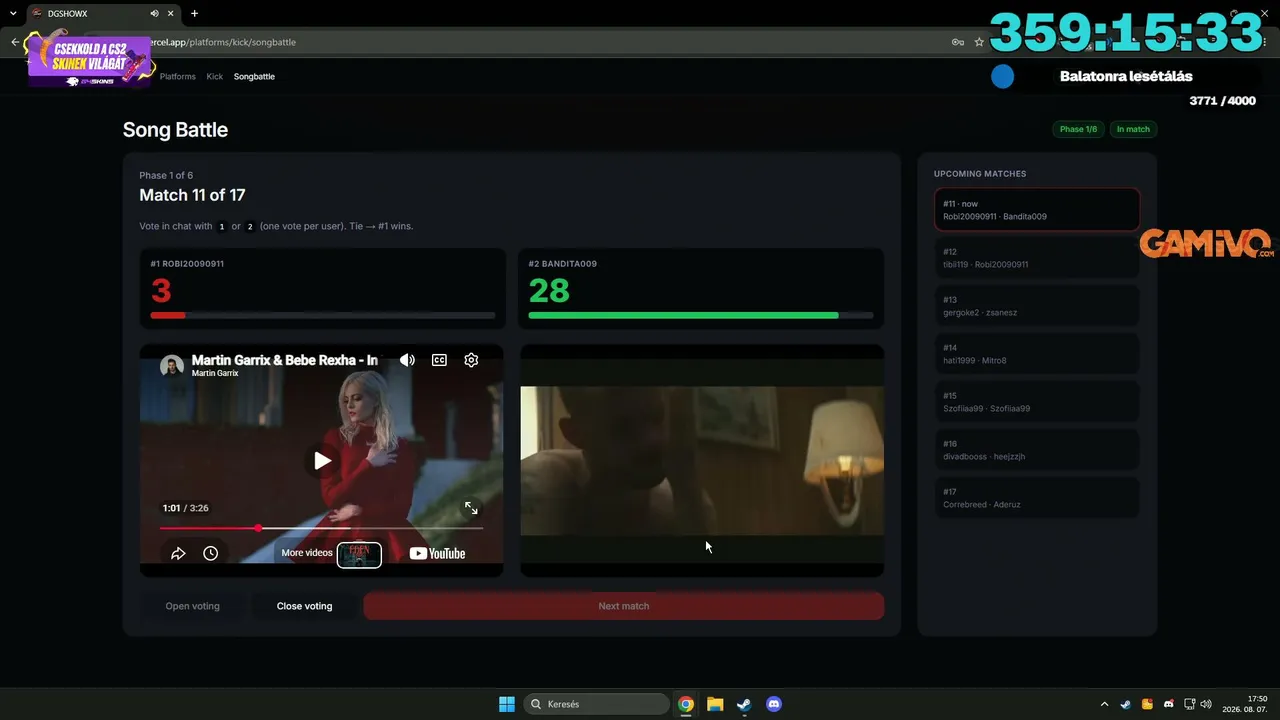Click the #1 ROBI20090911 vote count 3
The image size is (1280, 720).
[x=161, y=291]
